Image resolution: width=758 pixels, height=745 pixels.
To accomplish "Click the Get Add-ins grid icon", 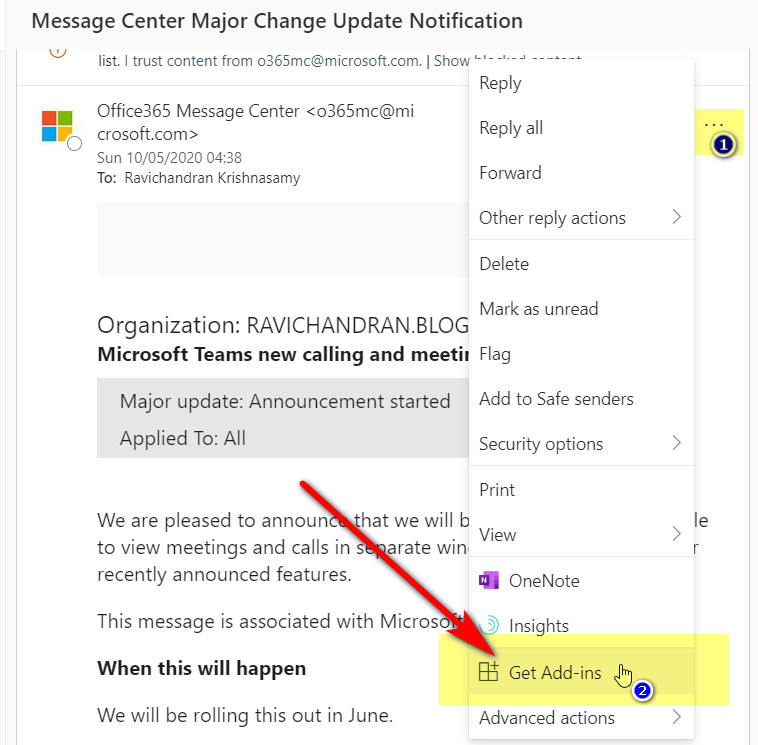I will [488, 672].
